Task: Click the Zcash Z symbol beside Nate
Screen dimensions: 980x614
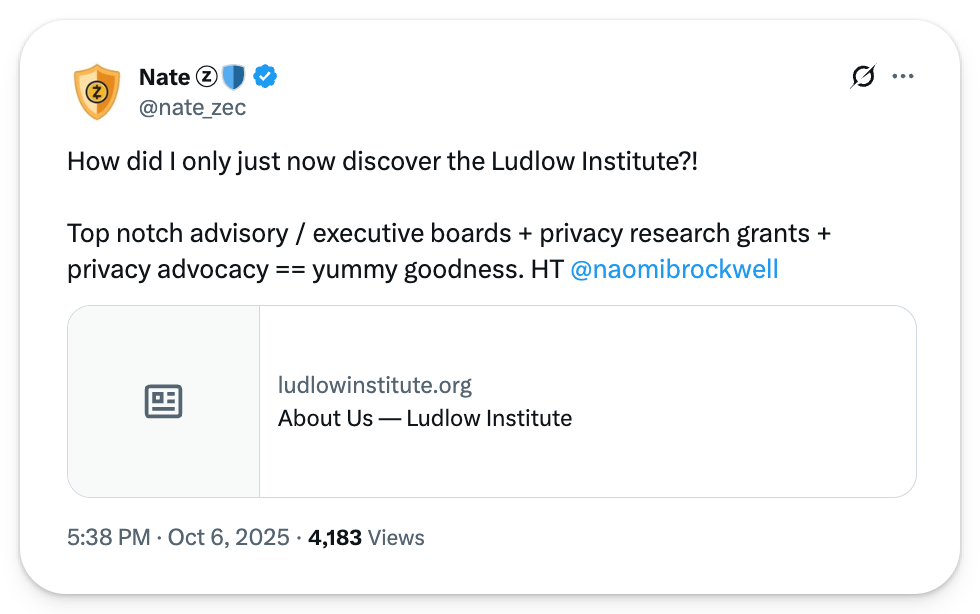Action: (x=207, y=76)
